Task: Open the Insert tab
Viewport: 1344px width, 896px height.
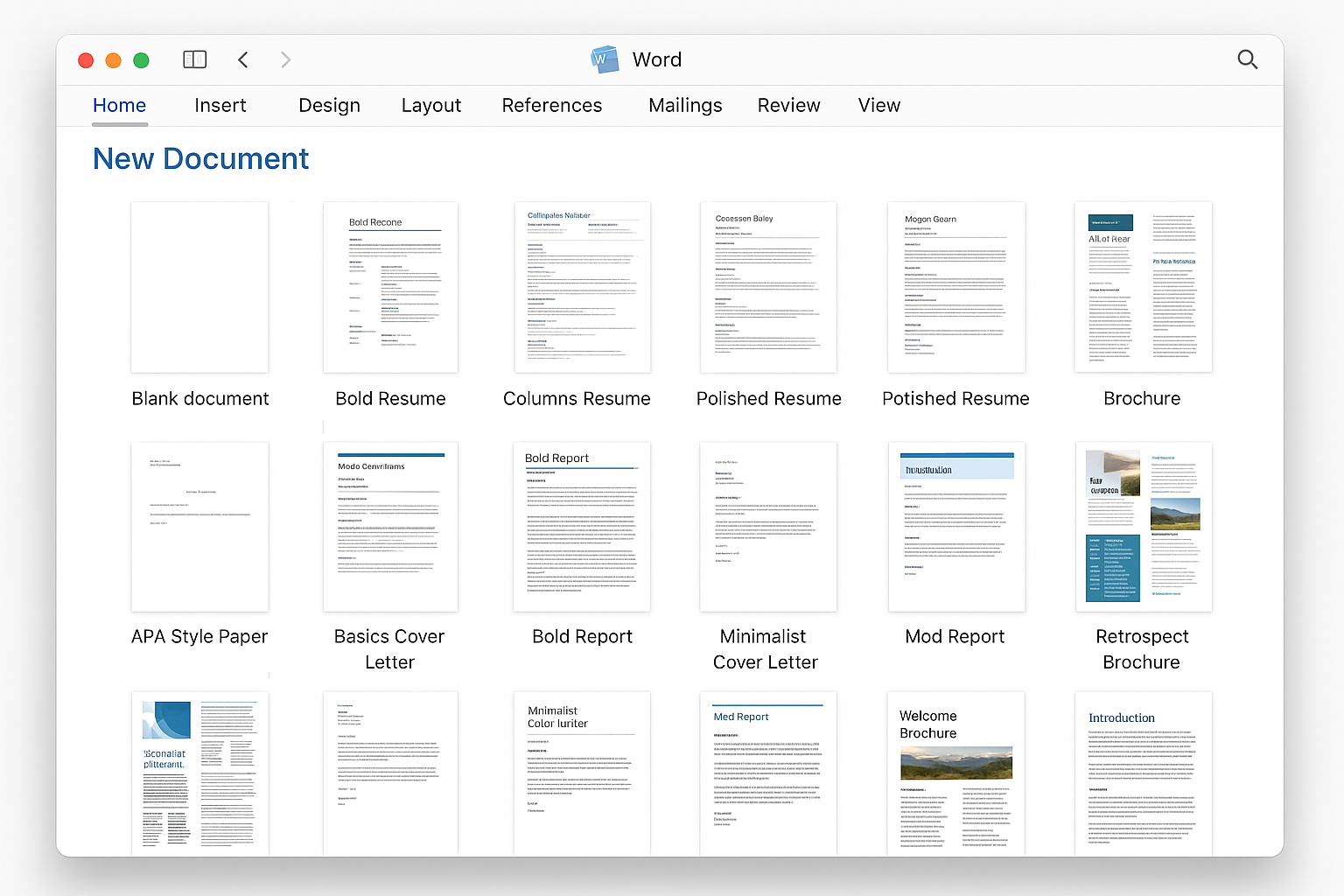Action: click(x=220, y=105)
